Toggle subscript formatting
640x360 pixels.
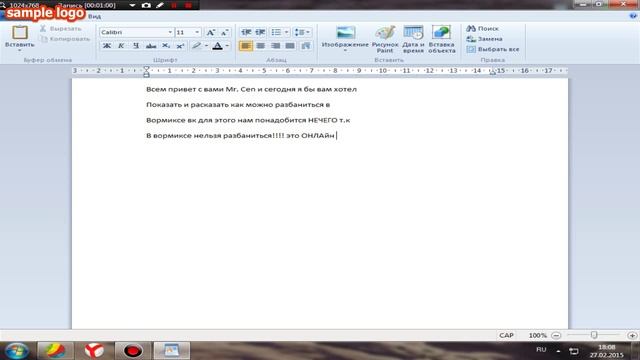[x=166, y=46]
